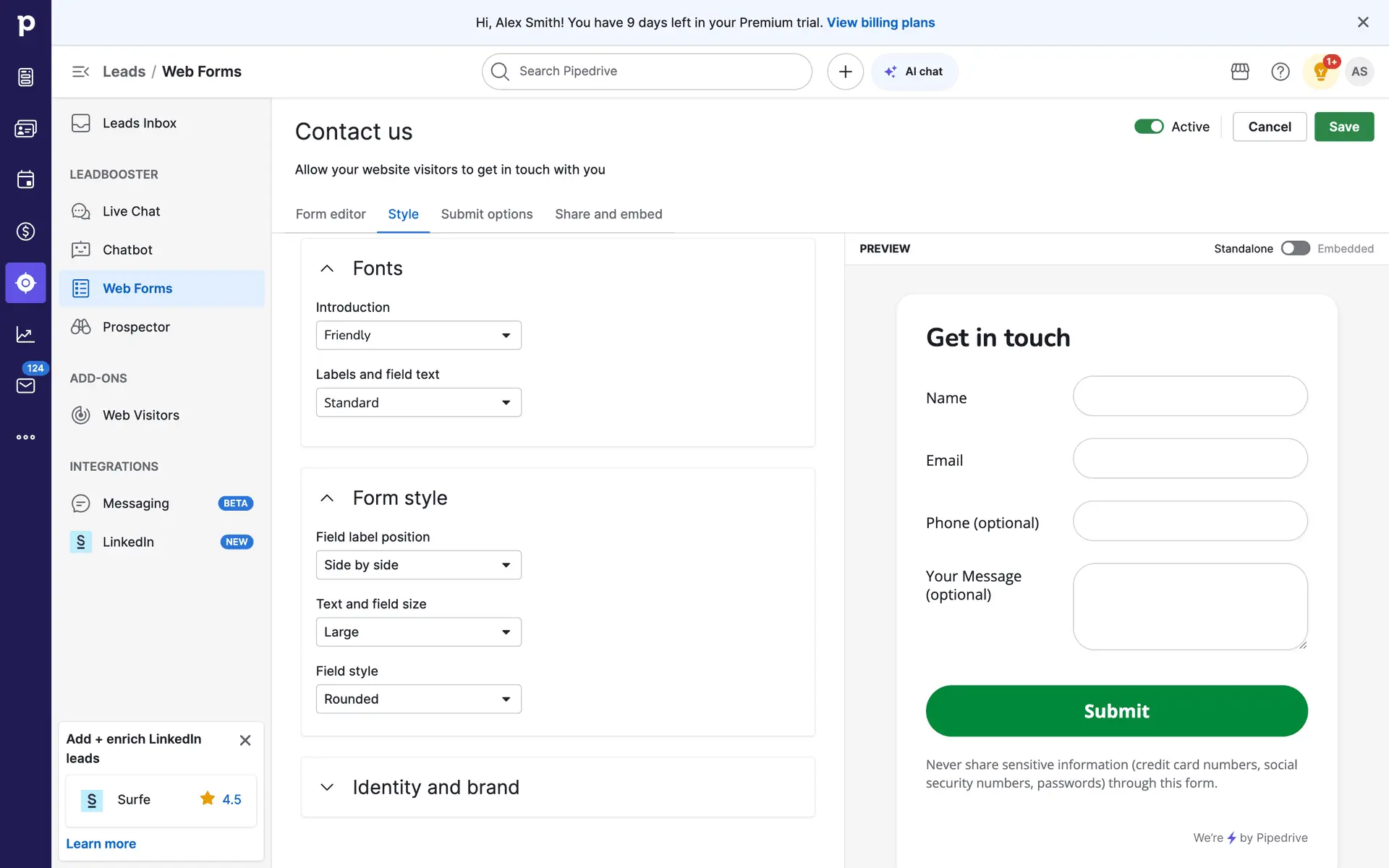Open the Introduction font dropdown
This screenshot has height=868, width=1389.
pyautogui.click(x=418, y=336)
